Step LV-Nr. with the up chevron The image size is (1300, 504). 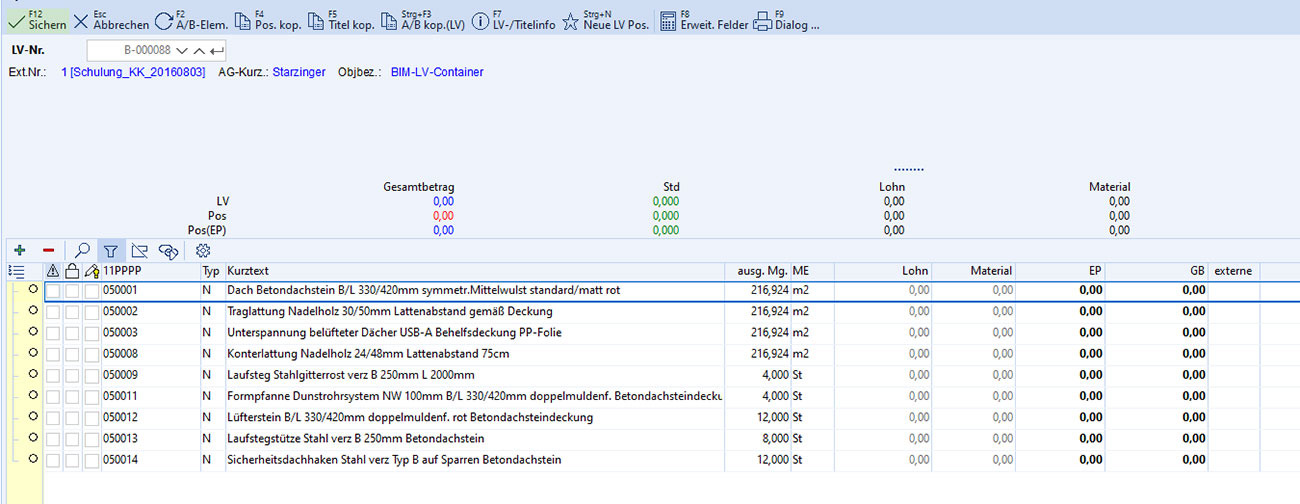click(x=199, y=50)
